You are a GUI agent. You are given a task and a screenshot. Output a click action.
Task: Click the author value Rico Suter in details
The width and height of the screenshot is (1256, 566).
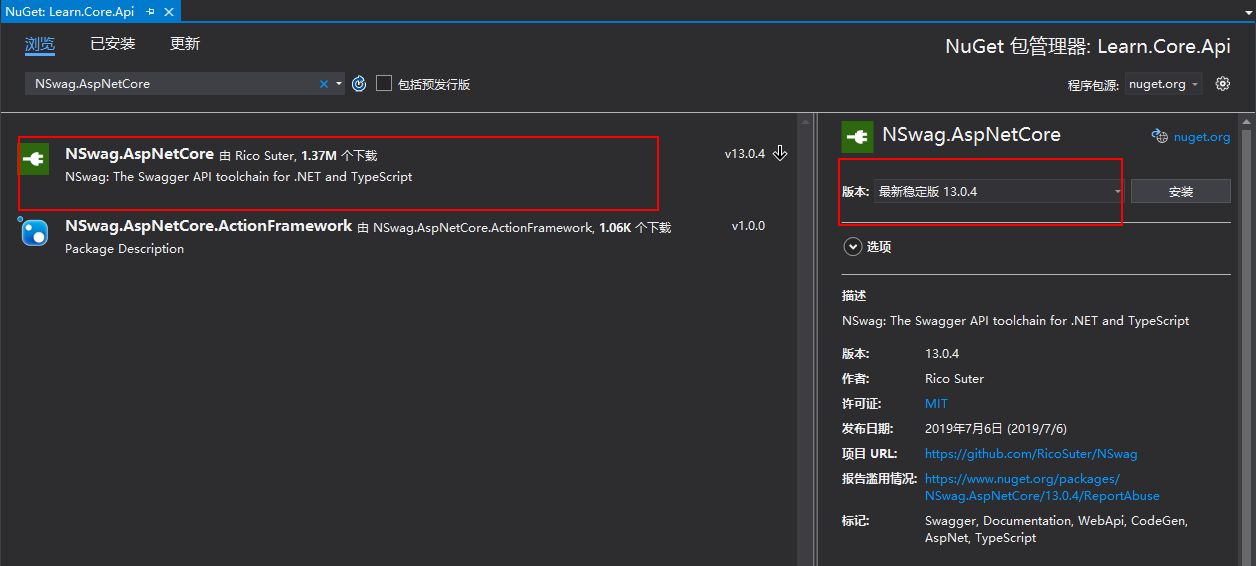coord(954,379)
